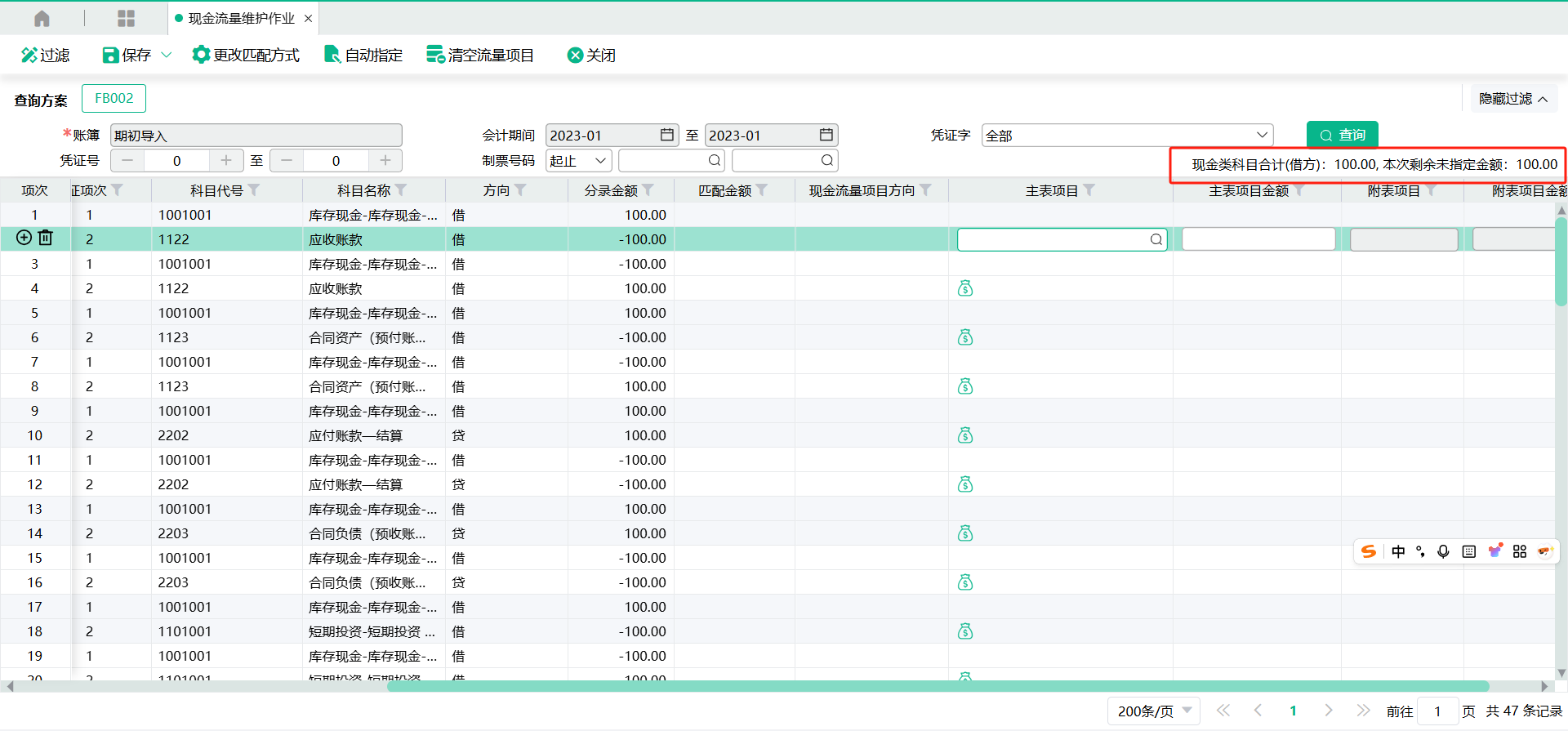Click the search icon in 主表项目 input
Screen dimensions: 1568x731
[x=1156, y=239]
